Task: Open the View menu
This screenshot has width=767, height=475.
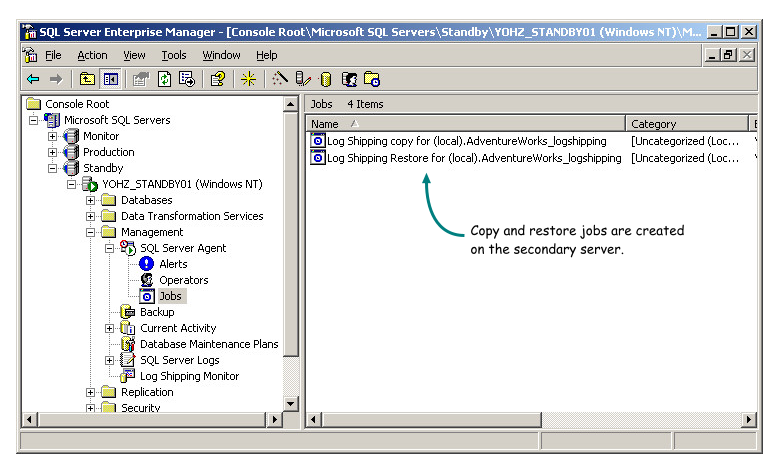Action: click(x=134, y=55)
